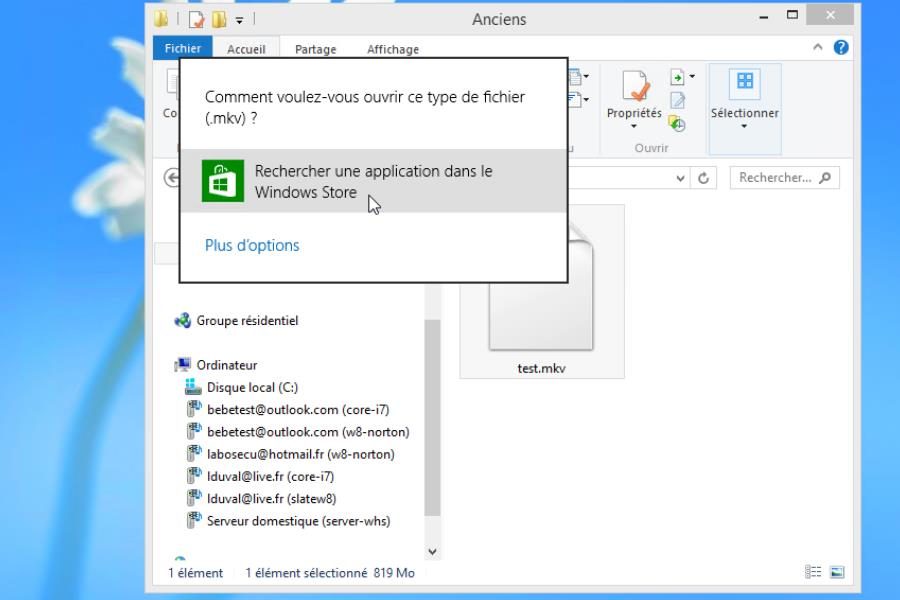Select Disque local (C:) in the navigation pane
Image resolution: width=900 pixels, height=600 pixels.
tap(252, 387)
